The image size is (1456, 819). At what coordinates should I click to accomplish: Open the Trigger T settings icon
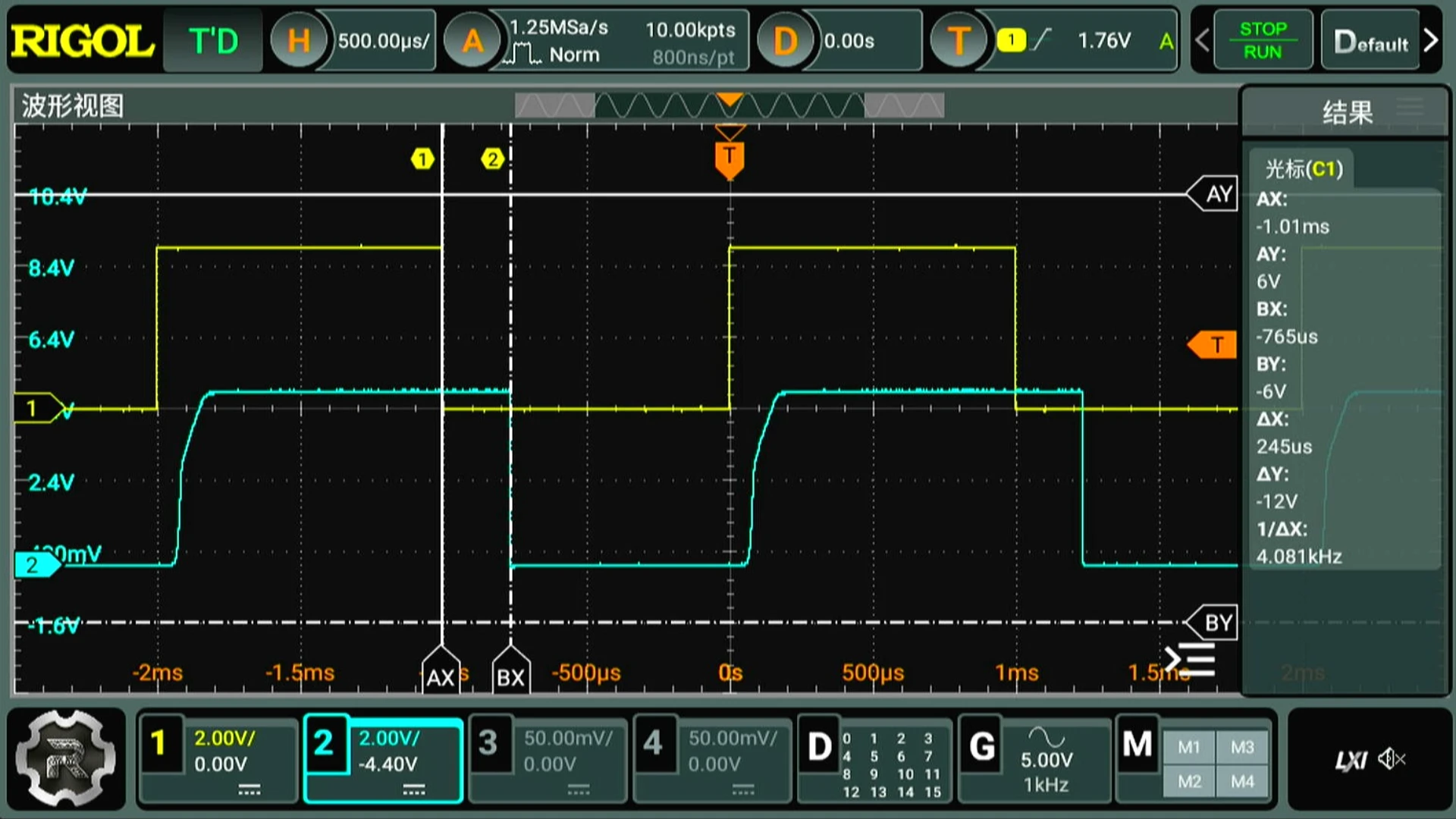pyautogui.click(x=959, y=41)
